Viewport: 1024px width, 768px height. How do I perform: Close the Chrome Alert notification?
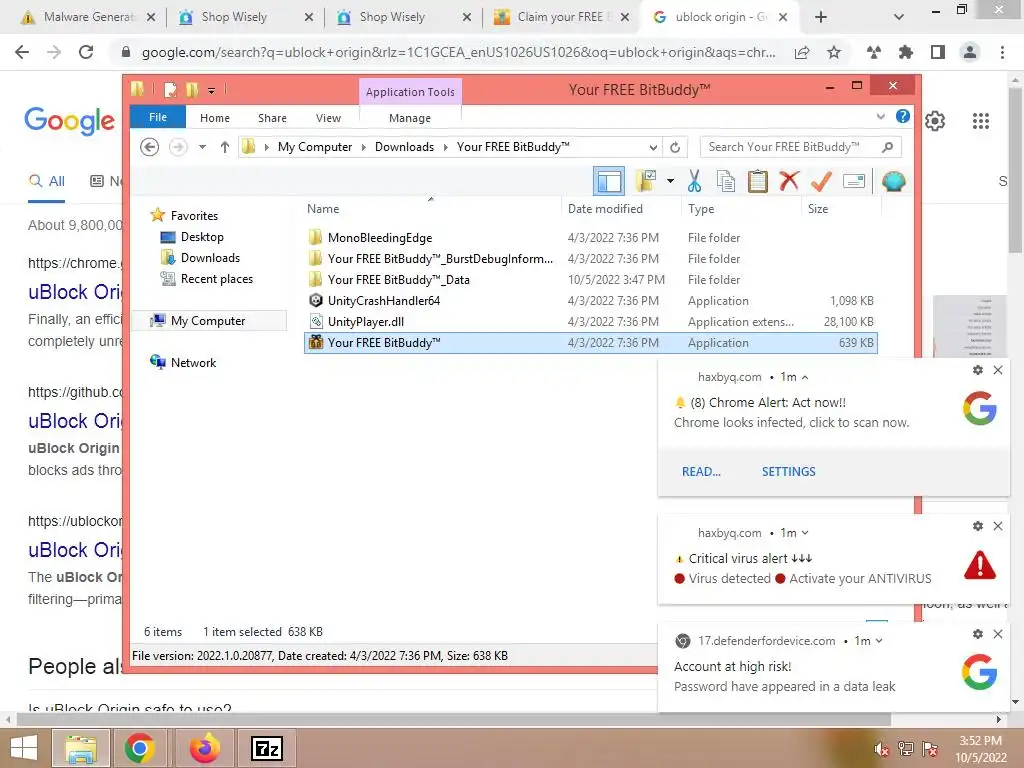tap(998, 370)
